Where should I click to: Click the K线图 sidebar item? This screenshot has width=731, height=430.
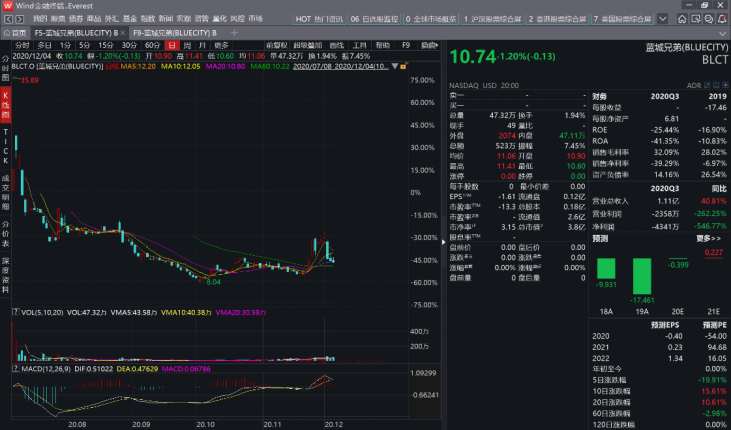pyautogui.click(x=6, y=104)
